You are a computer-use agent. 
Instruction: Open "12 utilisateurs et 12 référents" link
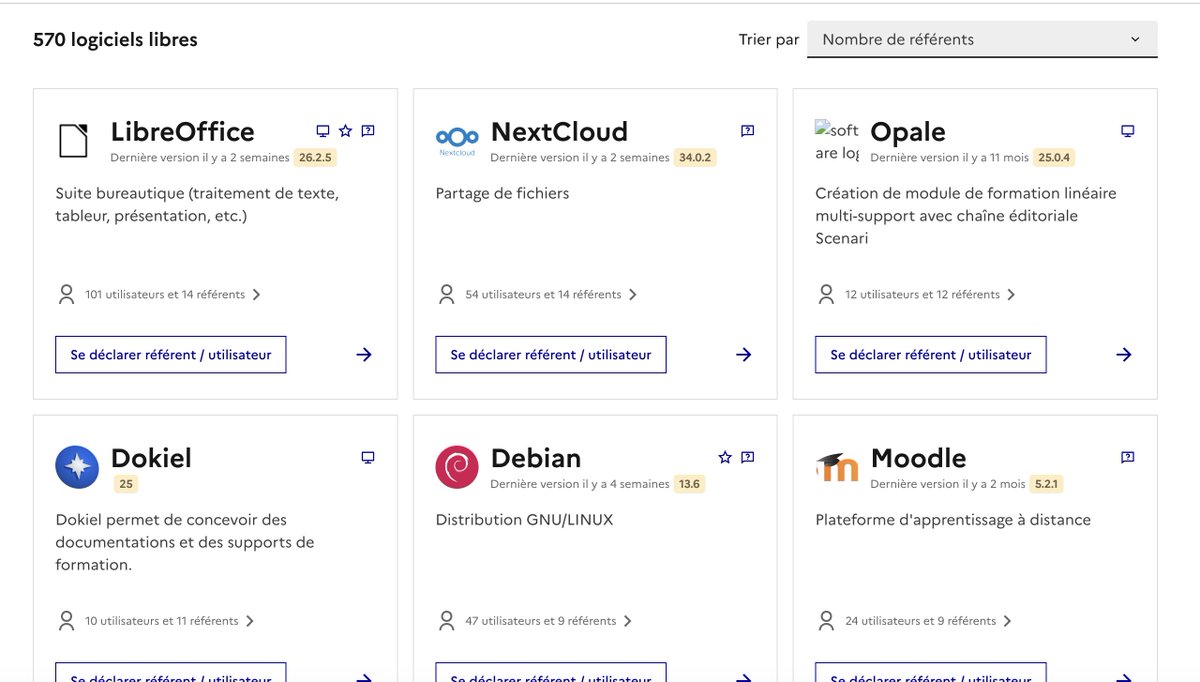[x=922, y=295]
